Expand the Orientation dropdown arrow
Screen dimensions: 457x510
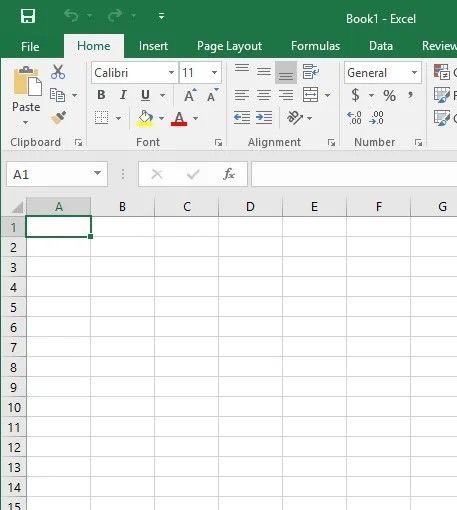(x=310, y=118)
